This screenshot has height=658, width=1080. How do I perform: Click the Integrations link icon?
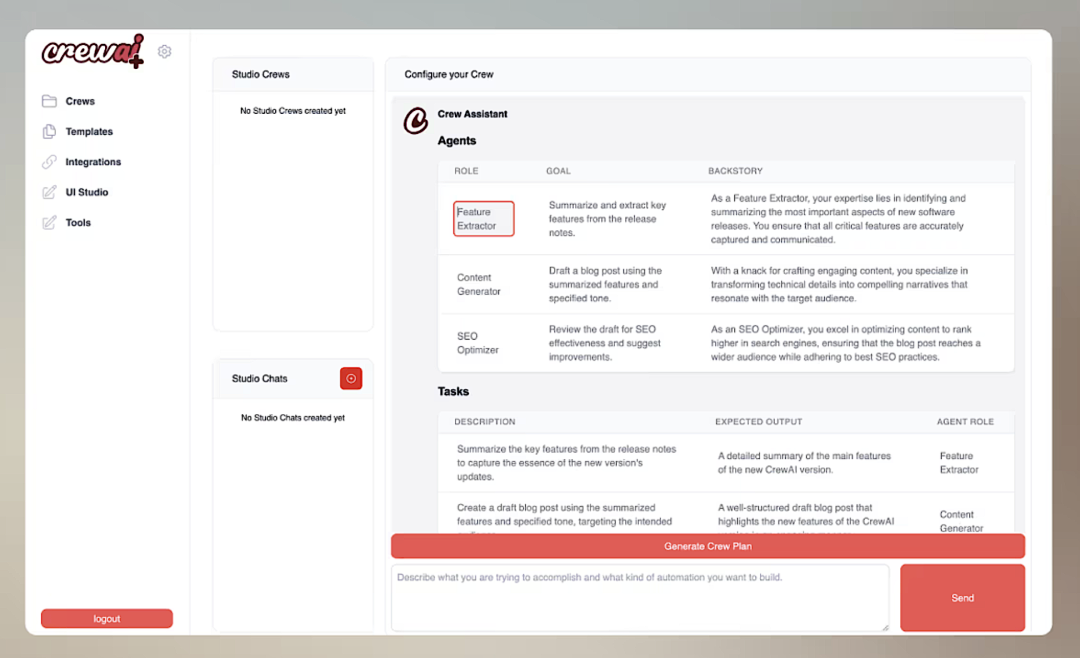point(49,162)
